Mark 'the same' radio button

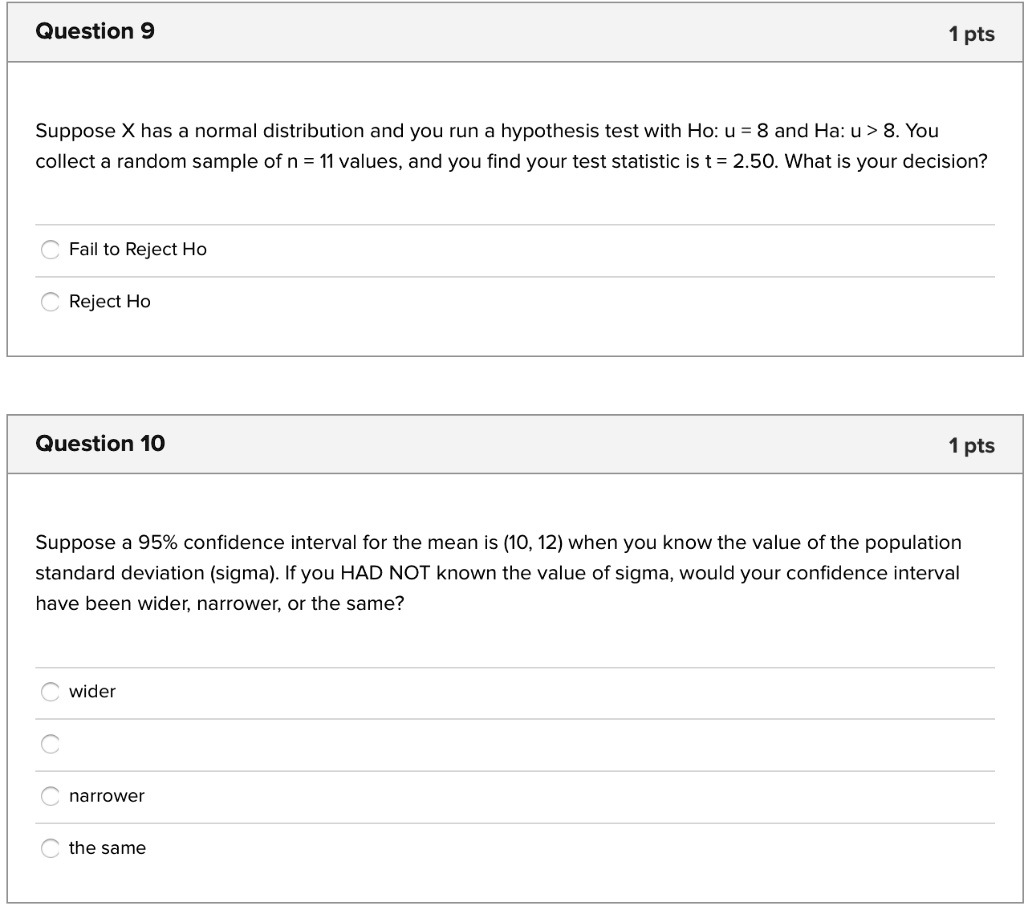point(50,849)
